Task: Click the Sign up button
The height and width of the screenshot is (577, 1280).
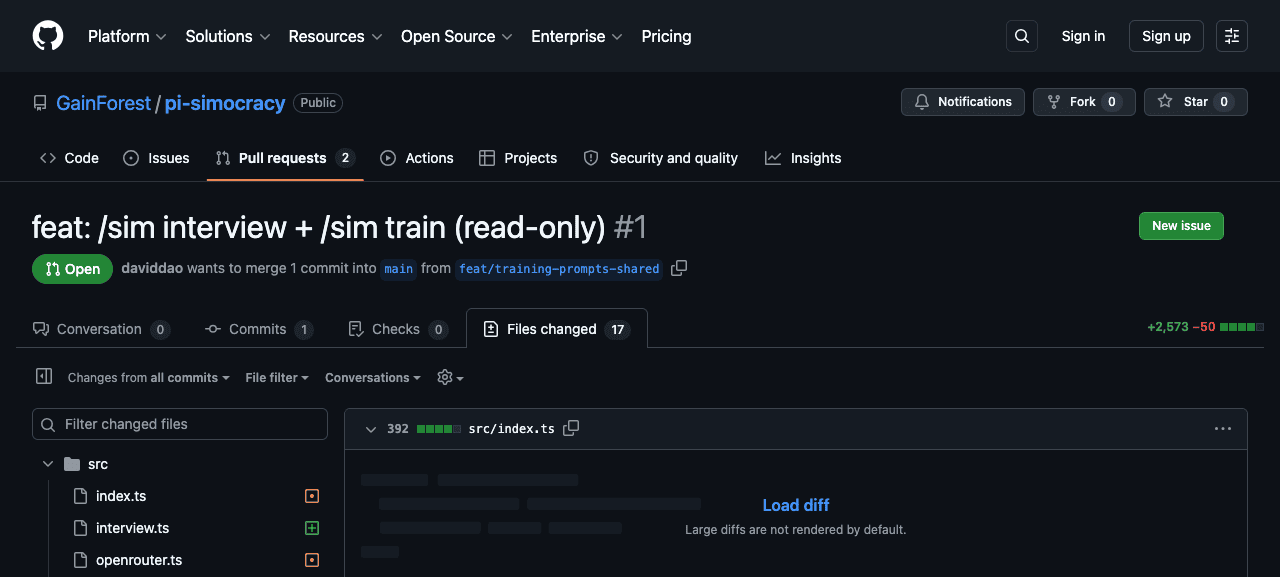Action: click(x=1166, y=36)
